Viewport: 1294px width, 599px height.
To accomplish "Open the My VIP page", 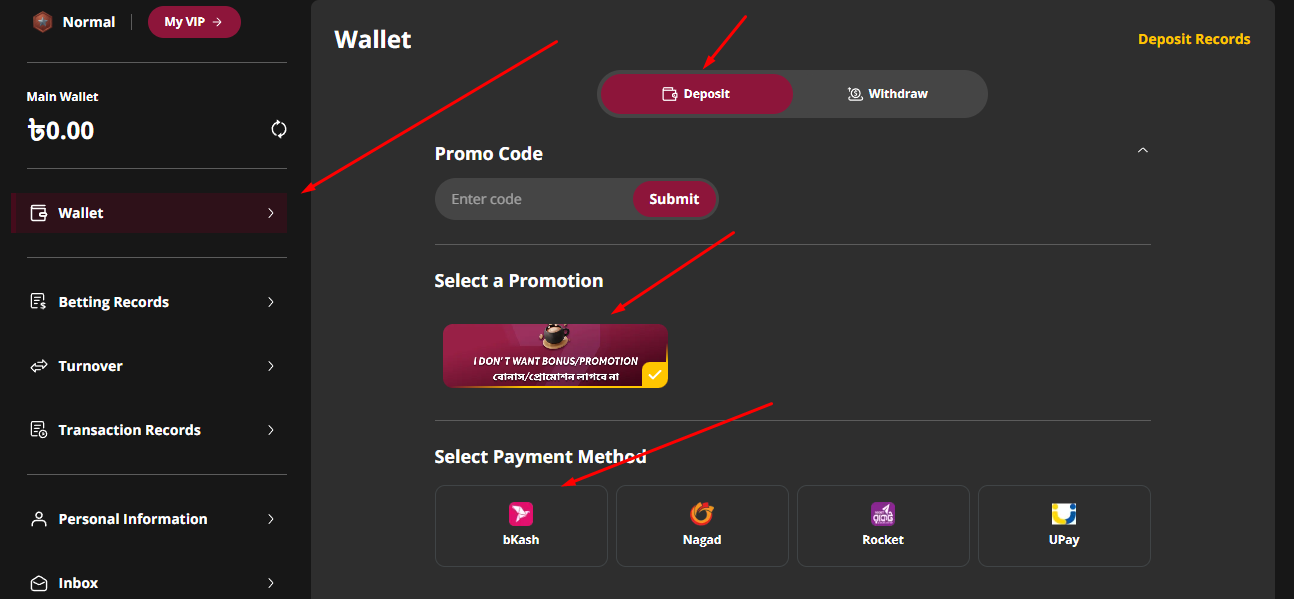I will (x=194, y=21).
